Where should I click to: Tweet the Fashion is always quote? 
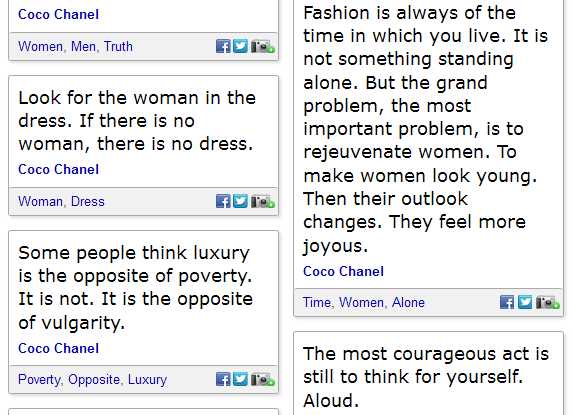point(525,302)
